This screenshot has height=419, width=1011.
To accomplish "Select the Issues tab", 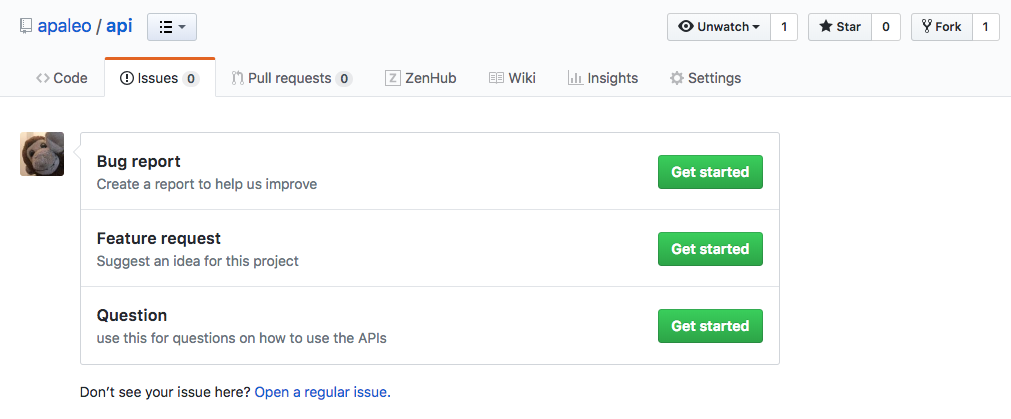I will pos(160,78).
